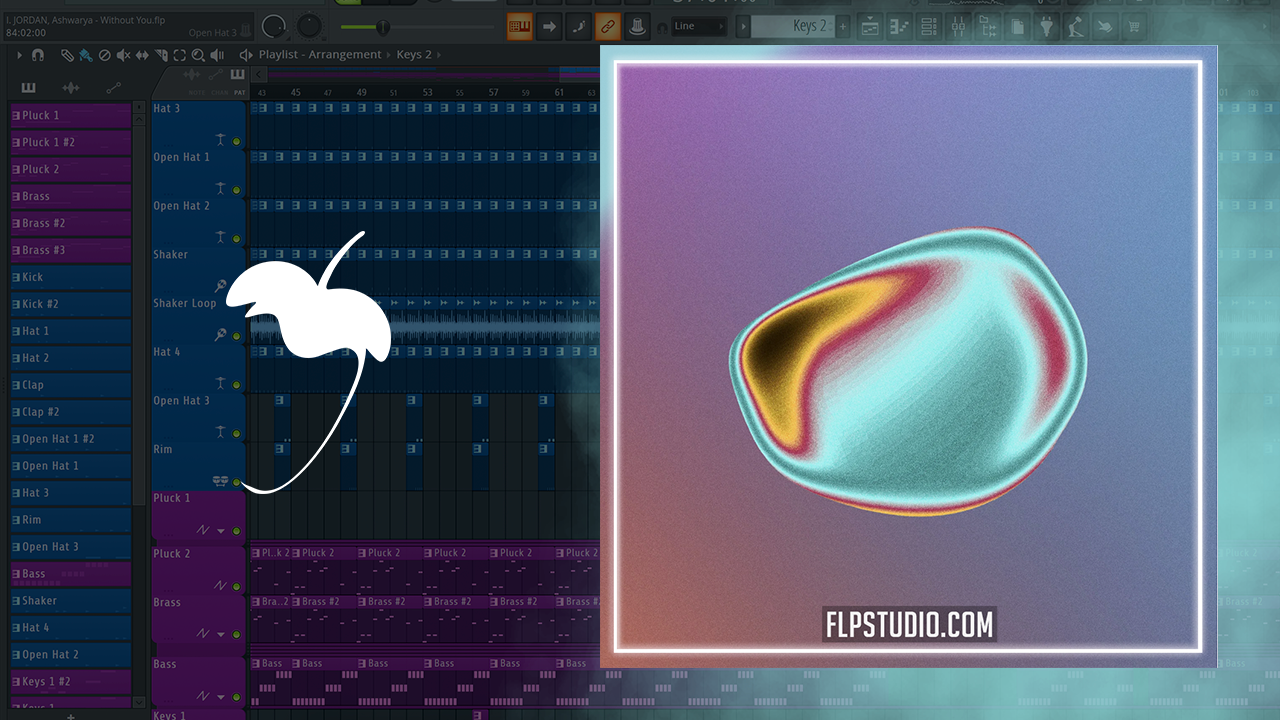
Task: Open the Line snap dropdown
Action: (698, 26)
